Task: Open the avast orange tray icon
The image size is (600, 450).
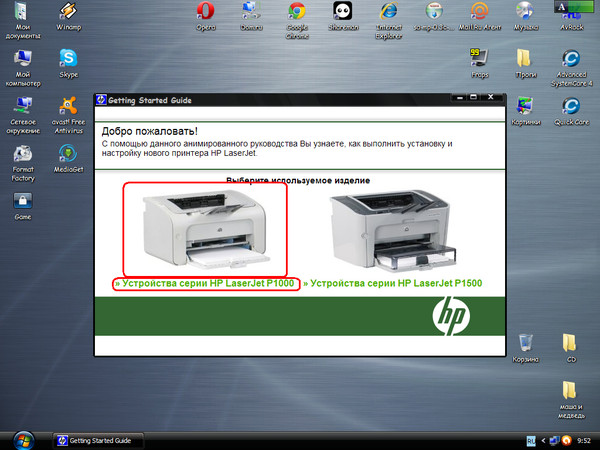Action: (x=567, y=441)
